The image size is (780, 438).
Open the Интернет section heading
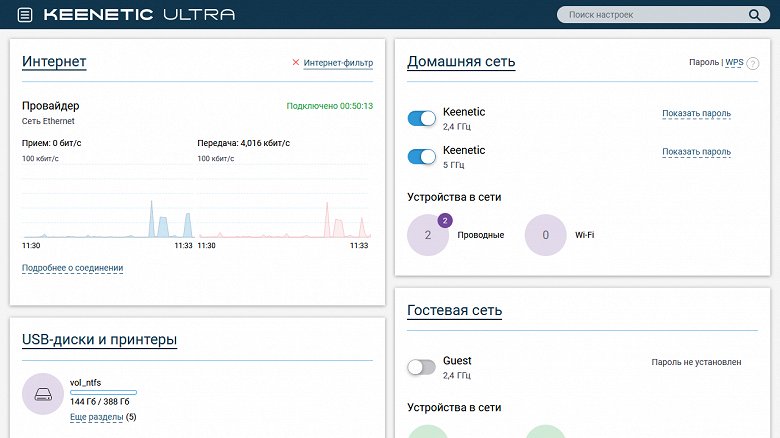pyautogui.click(x=54, y=61)
